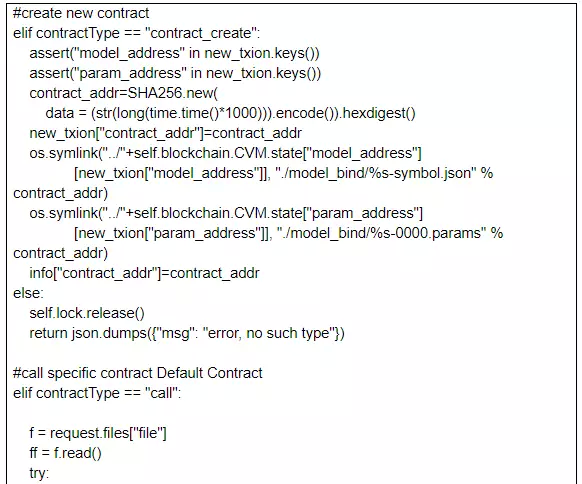This screenshot has width=582, height=484.
Task: Click the info["contract_addr"] assignment line
Action: pos(144,274)
